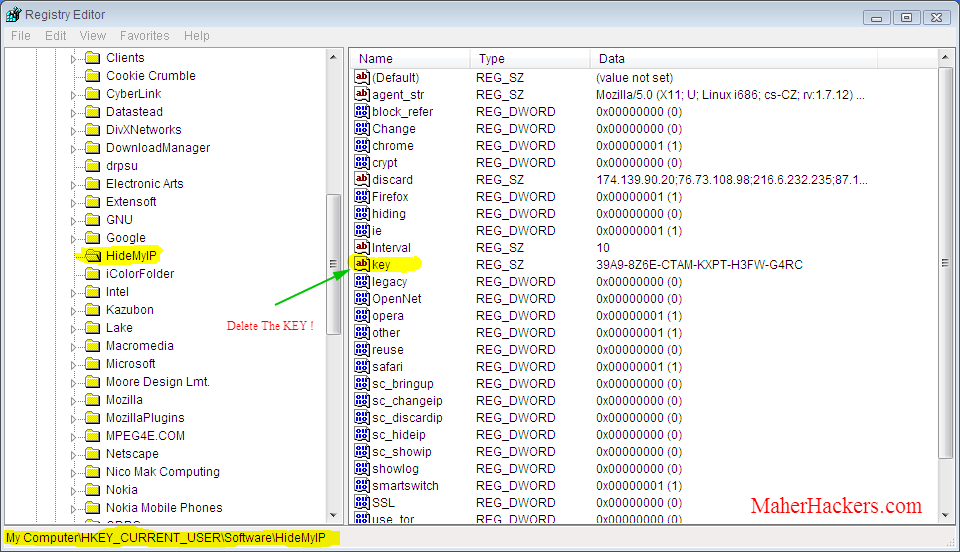Click the iColorFolder folder icon
The height and width of the screenshot is (552, 960).
[x=93, y=274]
